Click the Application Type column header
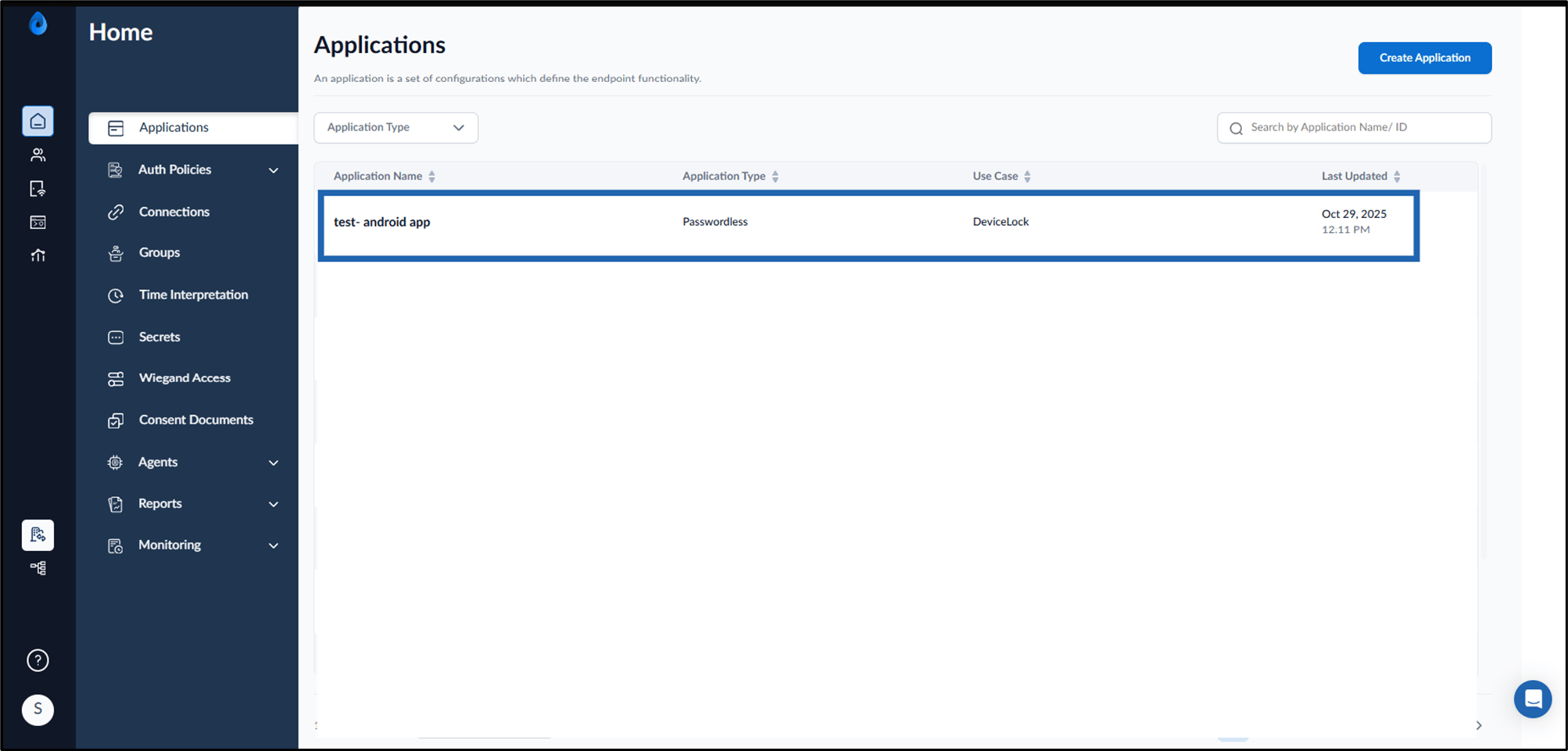Screen dimensions: 1568x751 coord(724,177)
